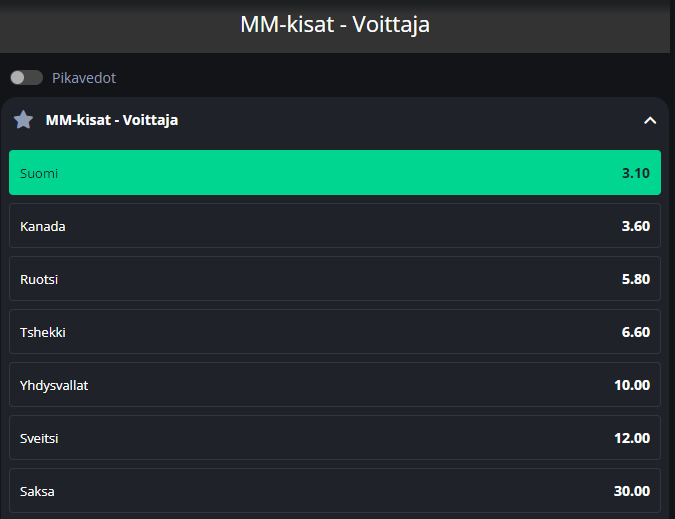Viewport: 675px width, 519px height.
Task: Pick Kanada as the winner
Action: (x=335, y=226)
